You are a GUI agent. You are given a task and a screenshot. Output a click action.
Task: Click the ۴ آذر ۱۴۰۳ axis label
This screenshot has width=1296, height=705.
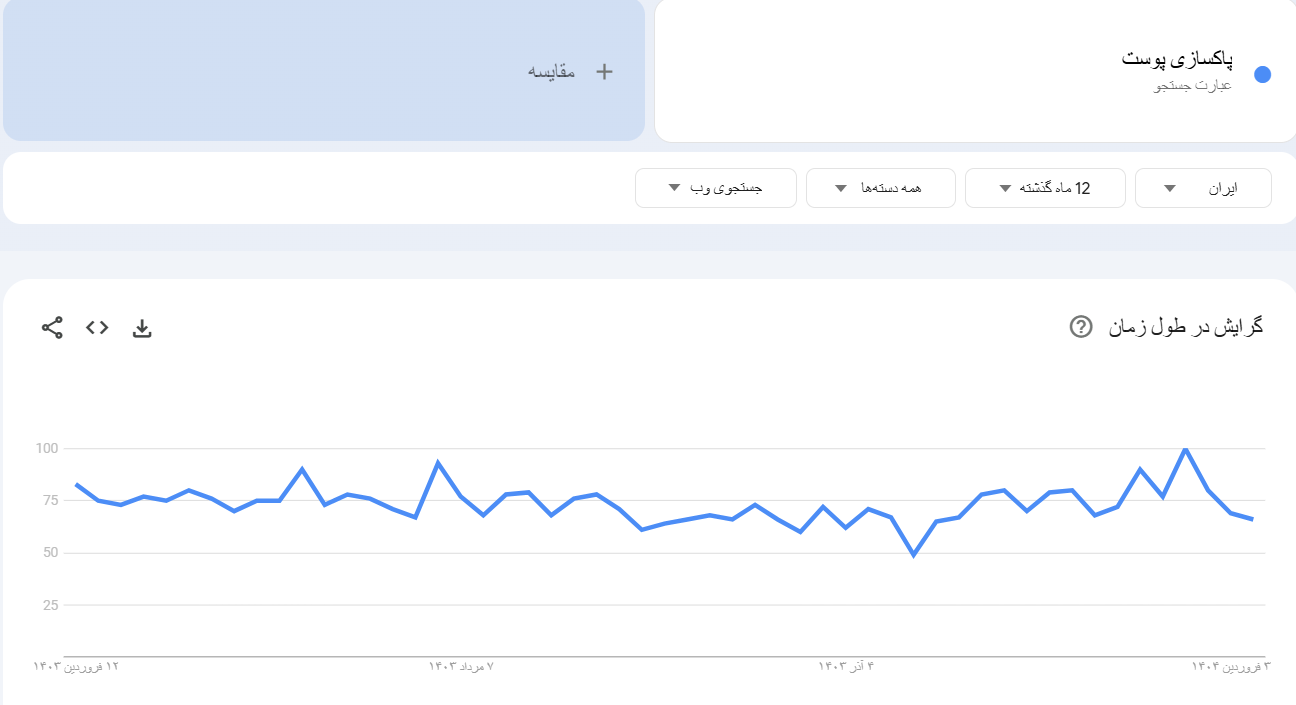(x=846, y=666)
